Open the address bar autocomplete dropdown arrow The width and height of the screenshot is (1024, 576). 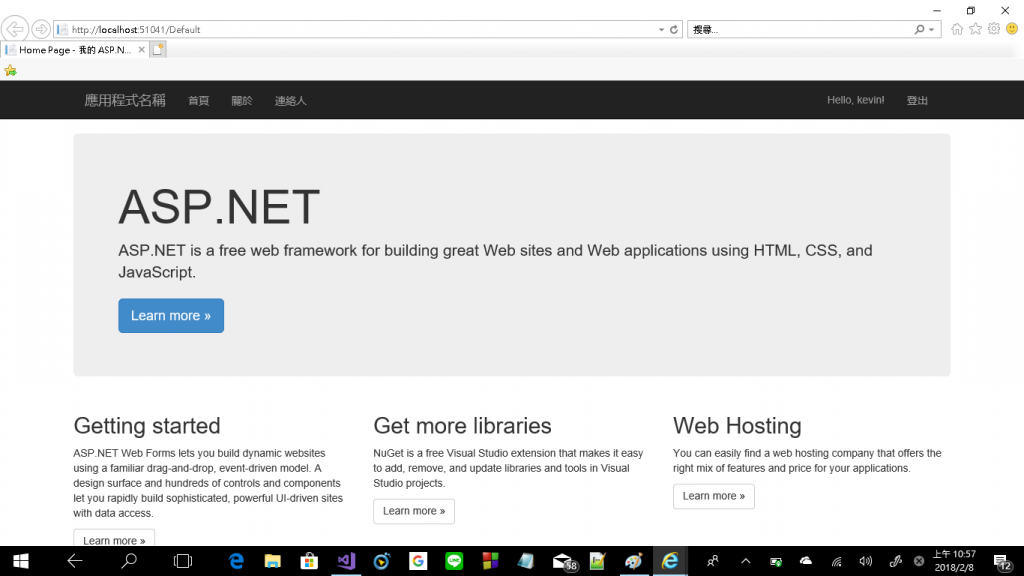[x=661, y=29]
